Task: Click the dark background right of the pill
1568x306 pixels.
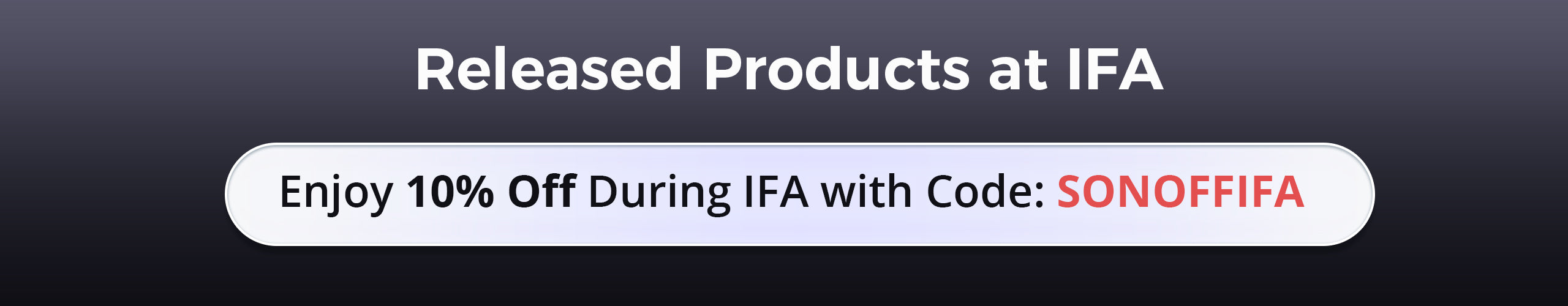Action: click(x=1470, y=195)
